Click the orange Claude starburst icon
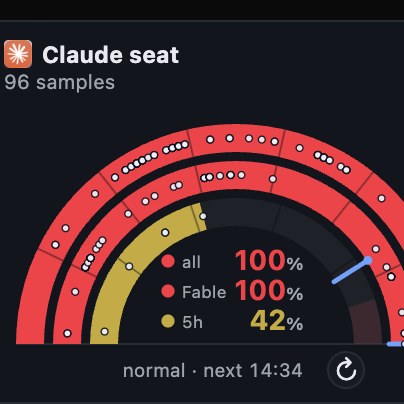Screen dimensions: 404x404 click(18, 54)
